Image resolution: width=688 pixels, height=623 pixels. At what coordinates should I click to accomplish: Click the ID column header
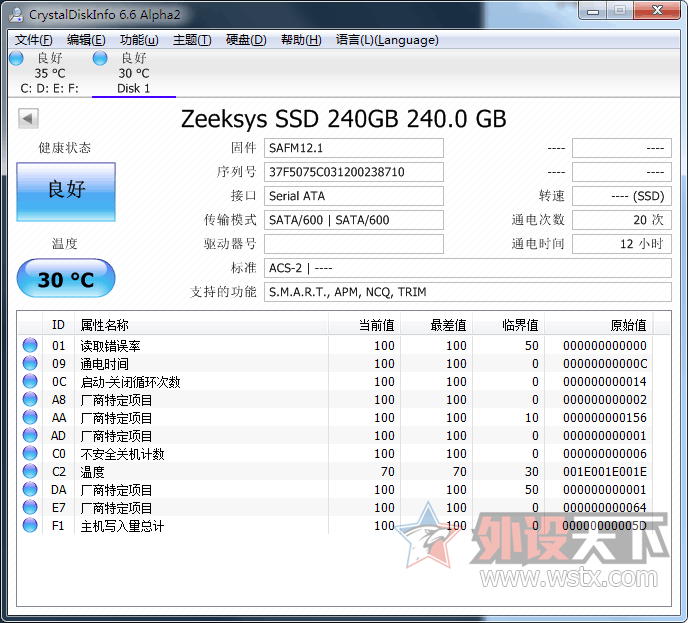tap(58, 325)
